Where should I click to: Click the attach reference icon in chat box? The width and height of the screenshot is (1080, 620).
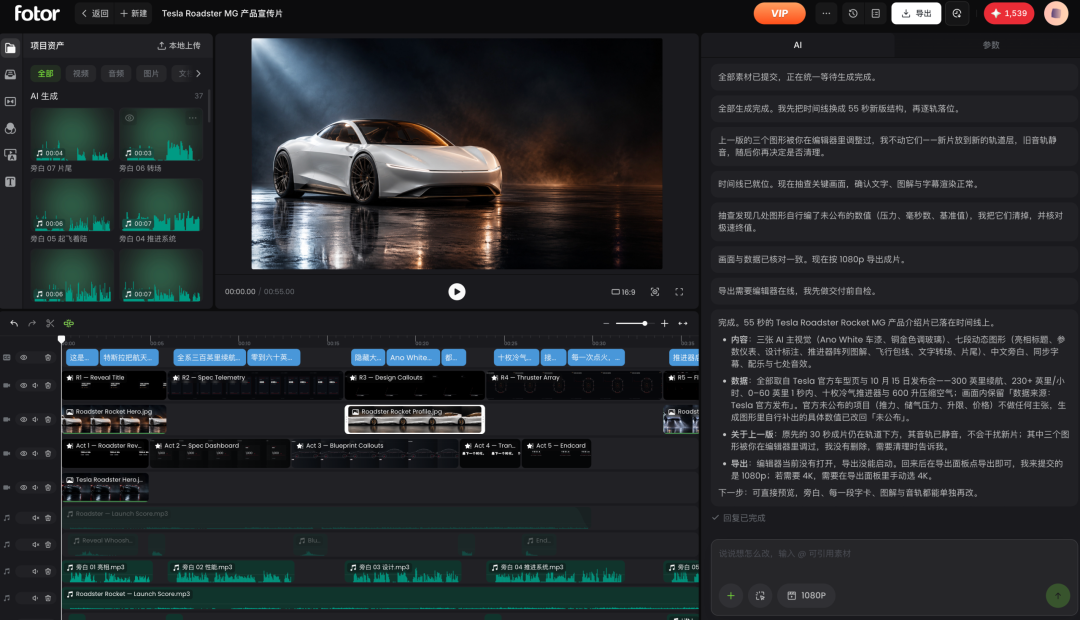[760, 595]
